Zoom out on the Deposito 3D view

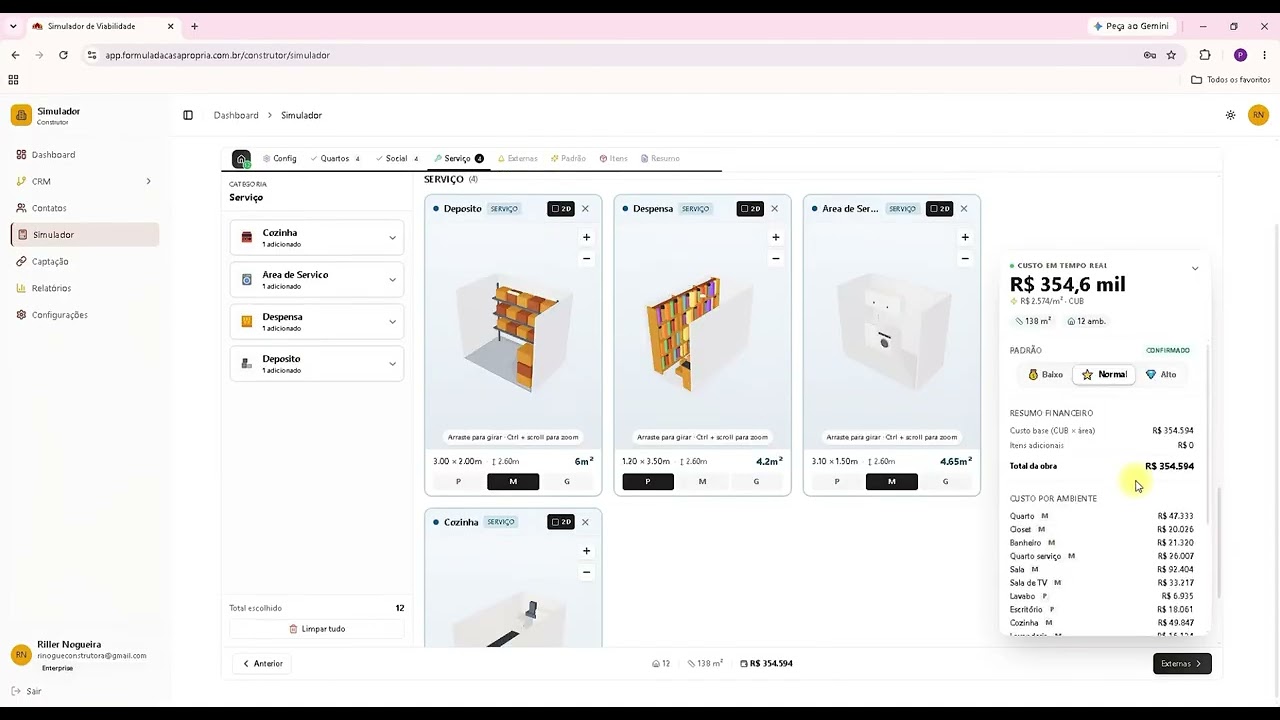(586, 258)
